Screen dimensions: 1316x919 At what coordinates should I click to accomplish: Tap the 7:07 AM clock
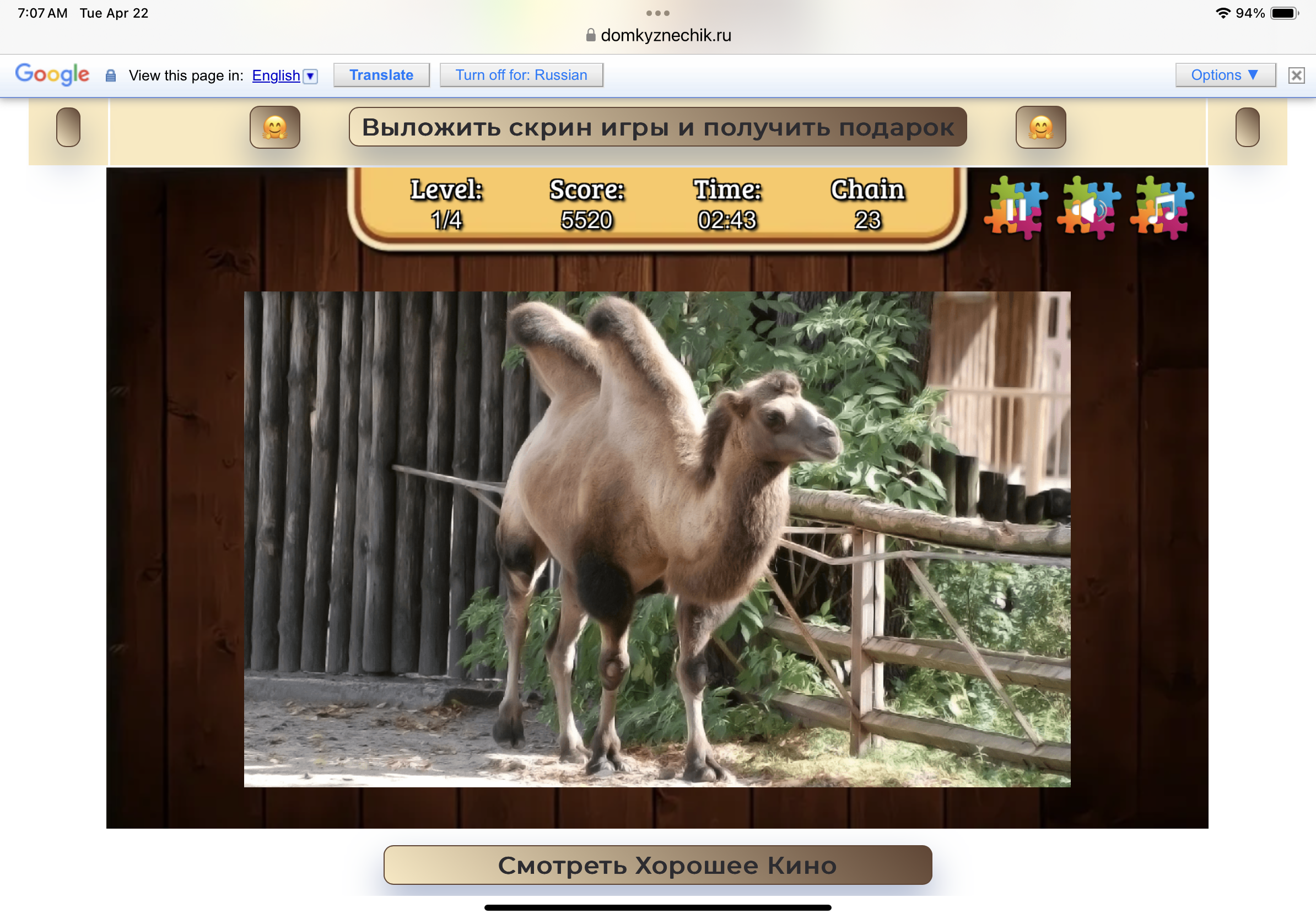(x=42, y=13)
